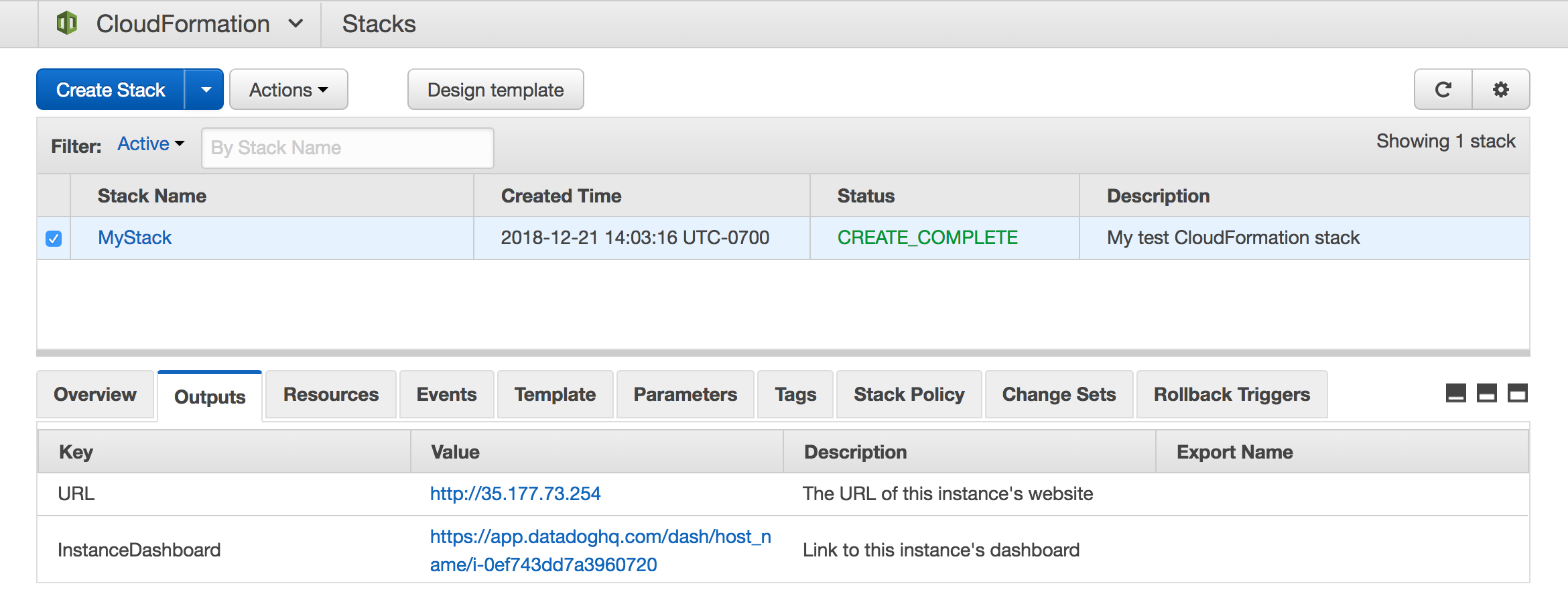Click the Stacks breadcrumb in header
Image resolution: width=1568 pixels, height=594 pixels.
[379, 24]
